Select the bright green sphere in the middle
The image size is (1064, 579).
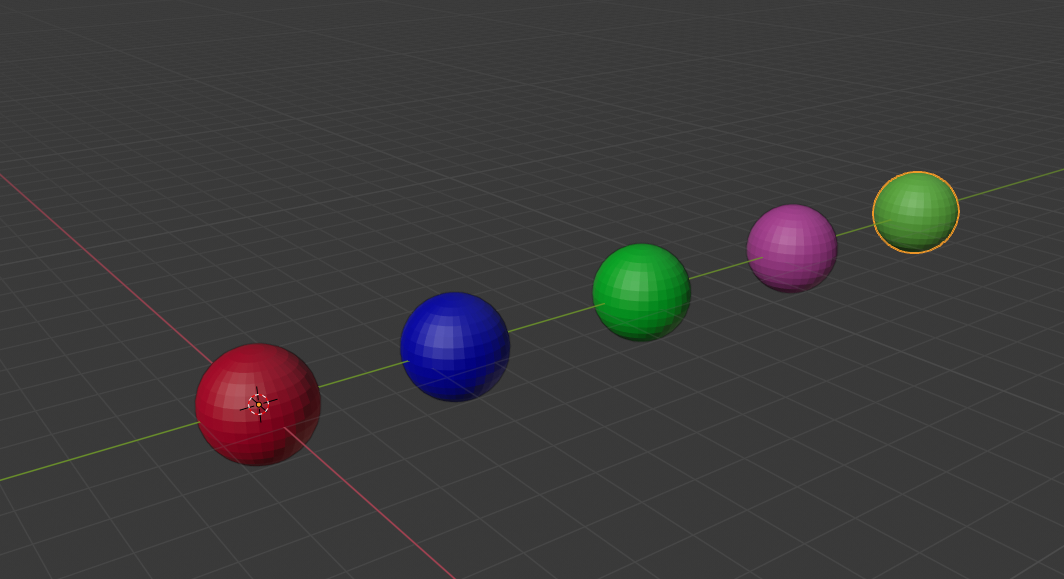641,292
